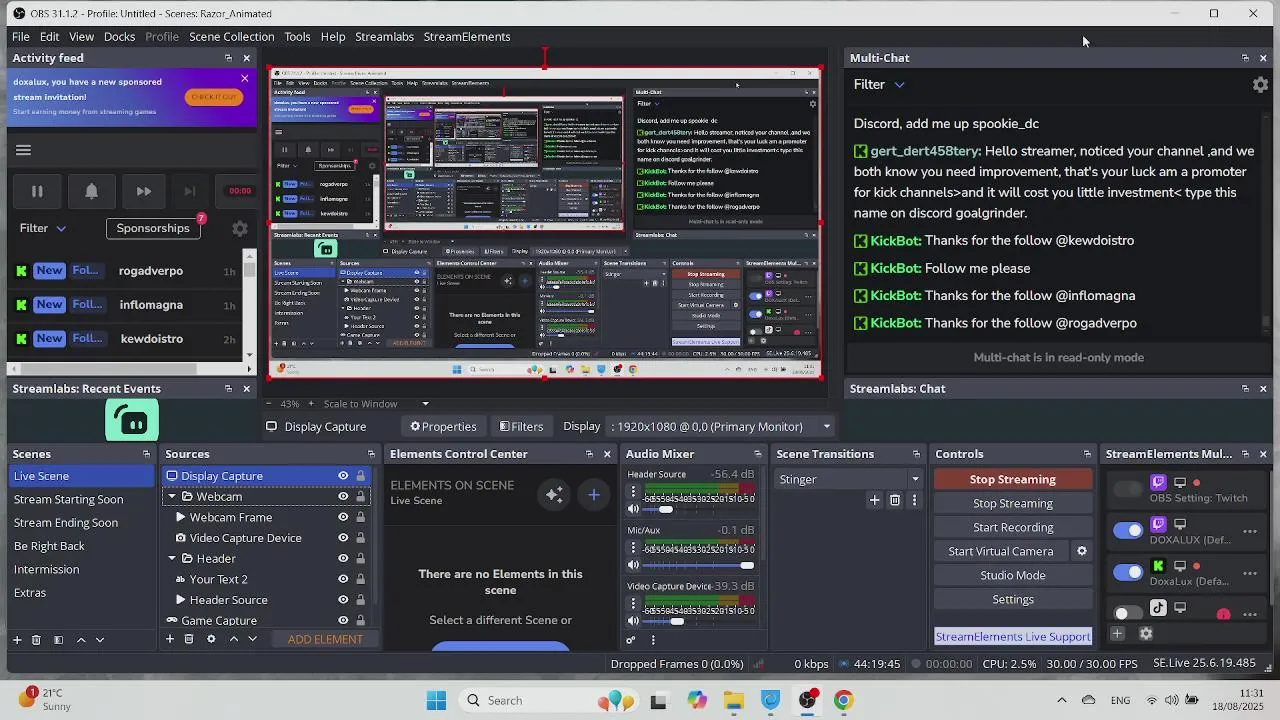Toggle visibility of Display Capture source
The image size is (1280, 720).
pos(343,476)
